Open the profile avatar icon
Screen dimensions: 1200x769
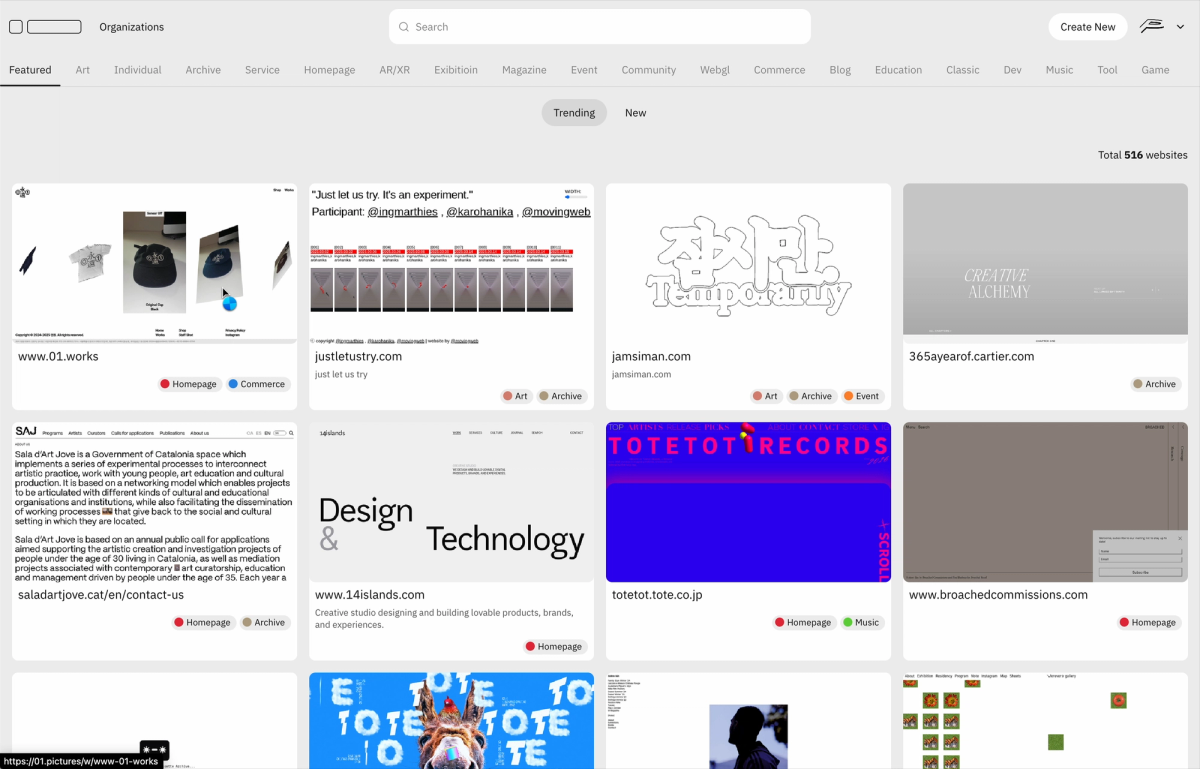click(1153, 27)
